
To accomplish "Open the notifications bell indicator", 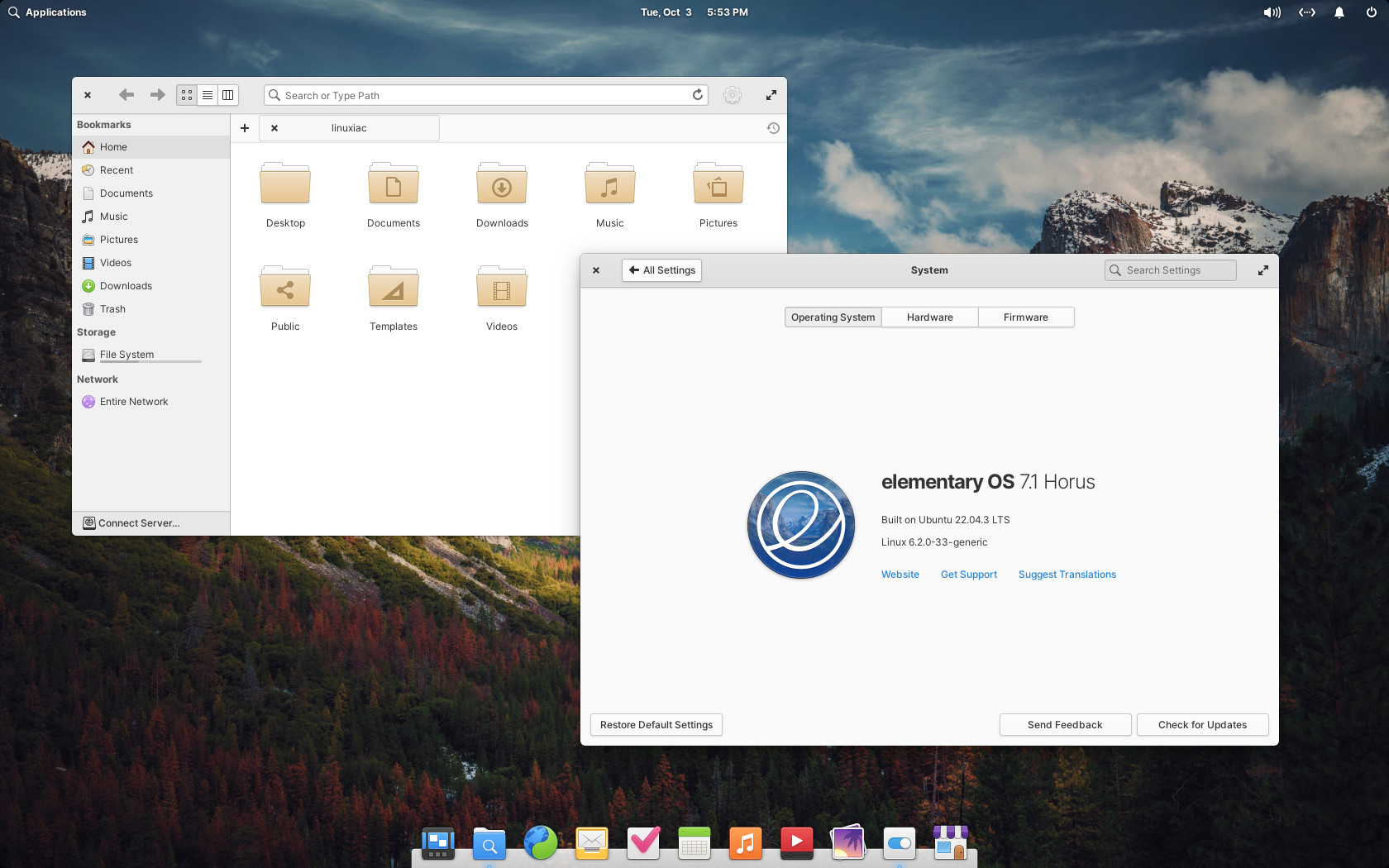I will [x=1339, y=12].
